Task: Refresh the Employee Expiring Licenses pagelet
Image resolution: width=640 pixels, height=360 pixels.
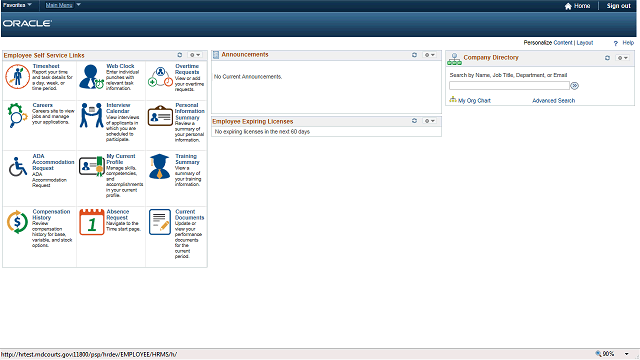Action: tap(414, 121)
